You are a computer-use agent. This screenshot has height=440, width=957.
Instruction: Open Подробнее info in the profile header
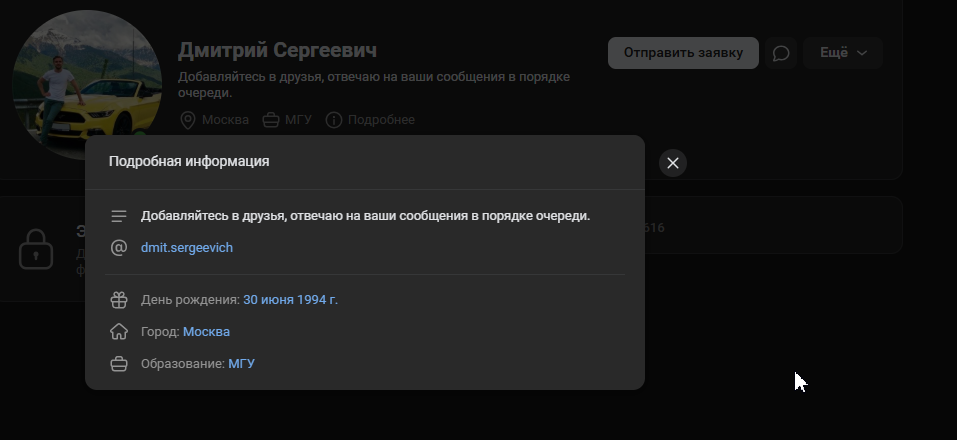370,120
